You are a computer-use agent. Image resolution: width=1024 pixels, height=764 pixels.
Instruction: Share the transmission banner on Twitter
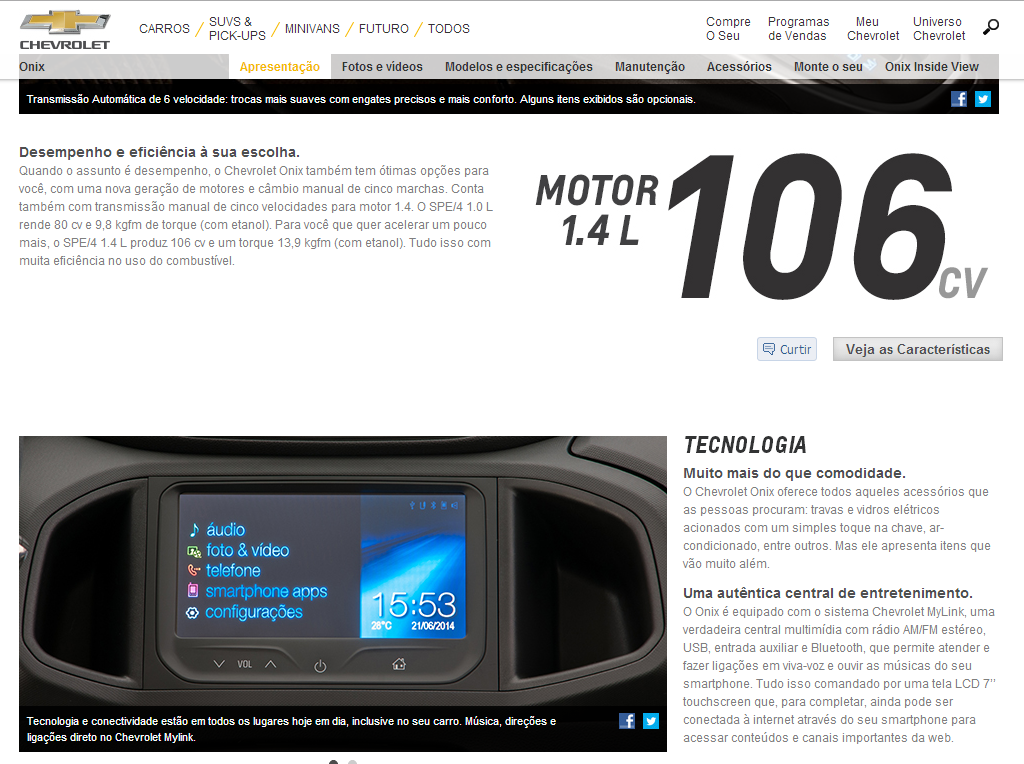983,99
